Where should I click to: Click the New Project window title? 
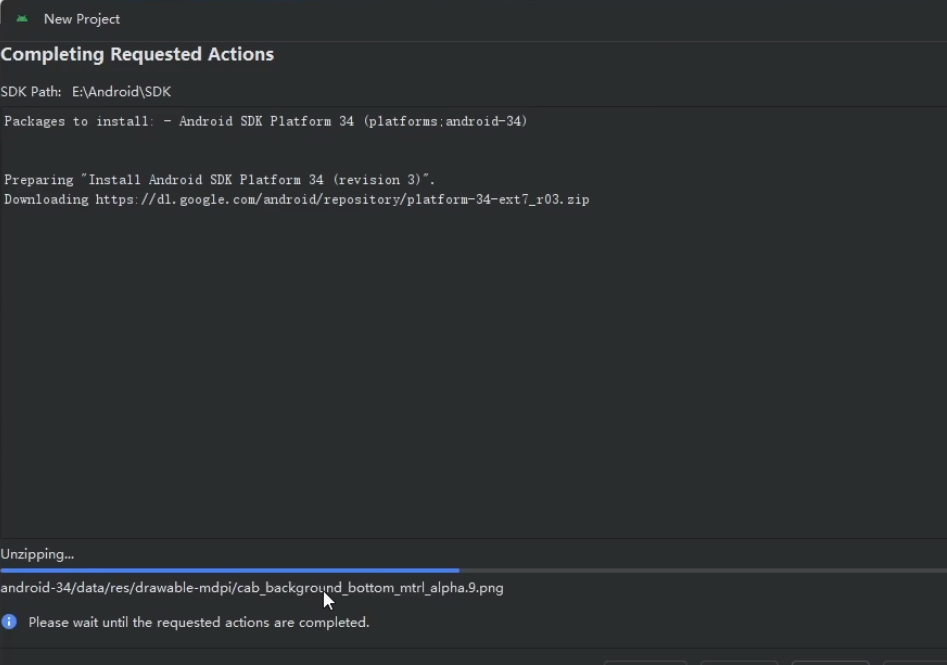tap(82, 19)
